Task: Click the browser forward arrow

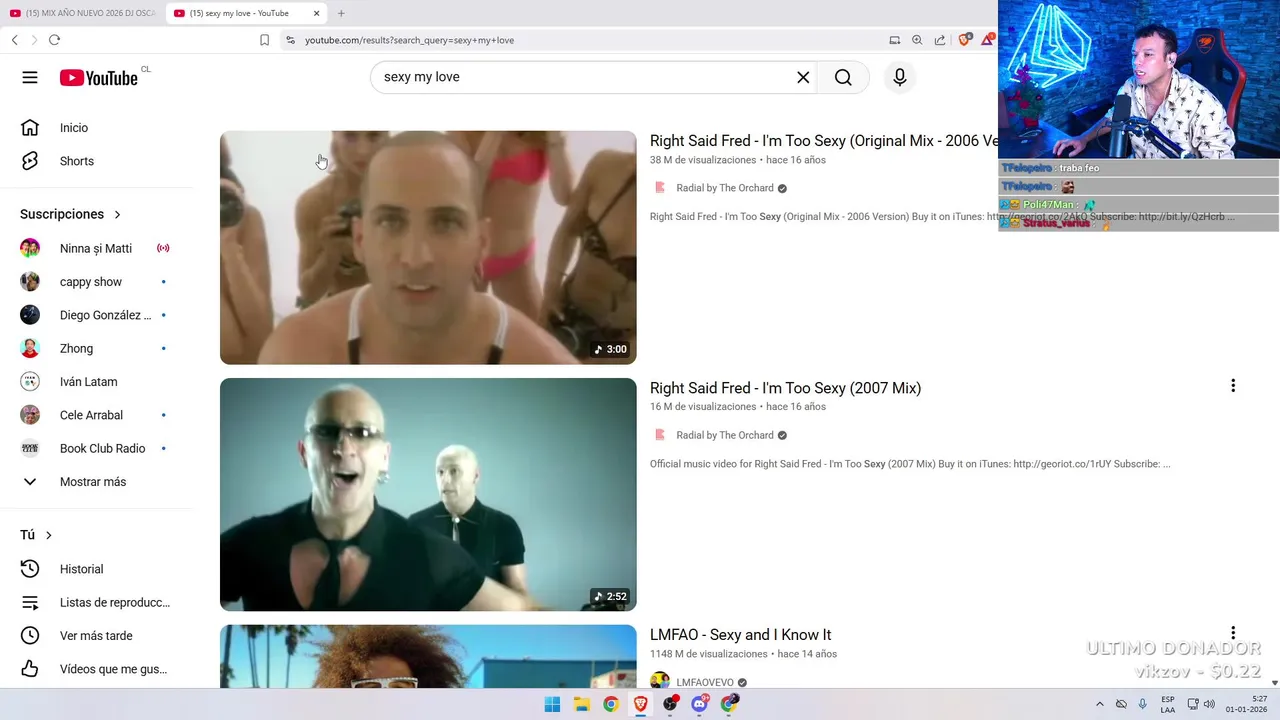Action: (x=34, y=40)
